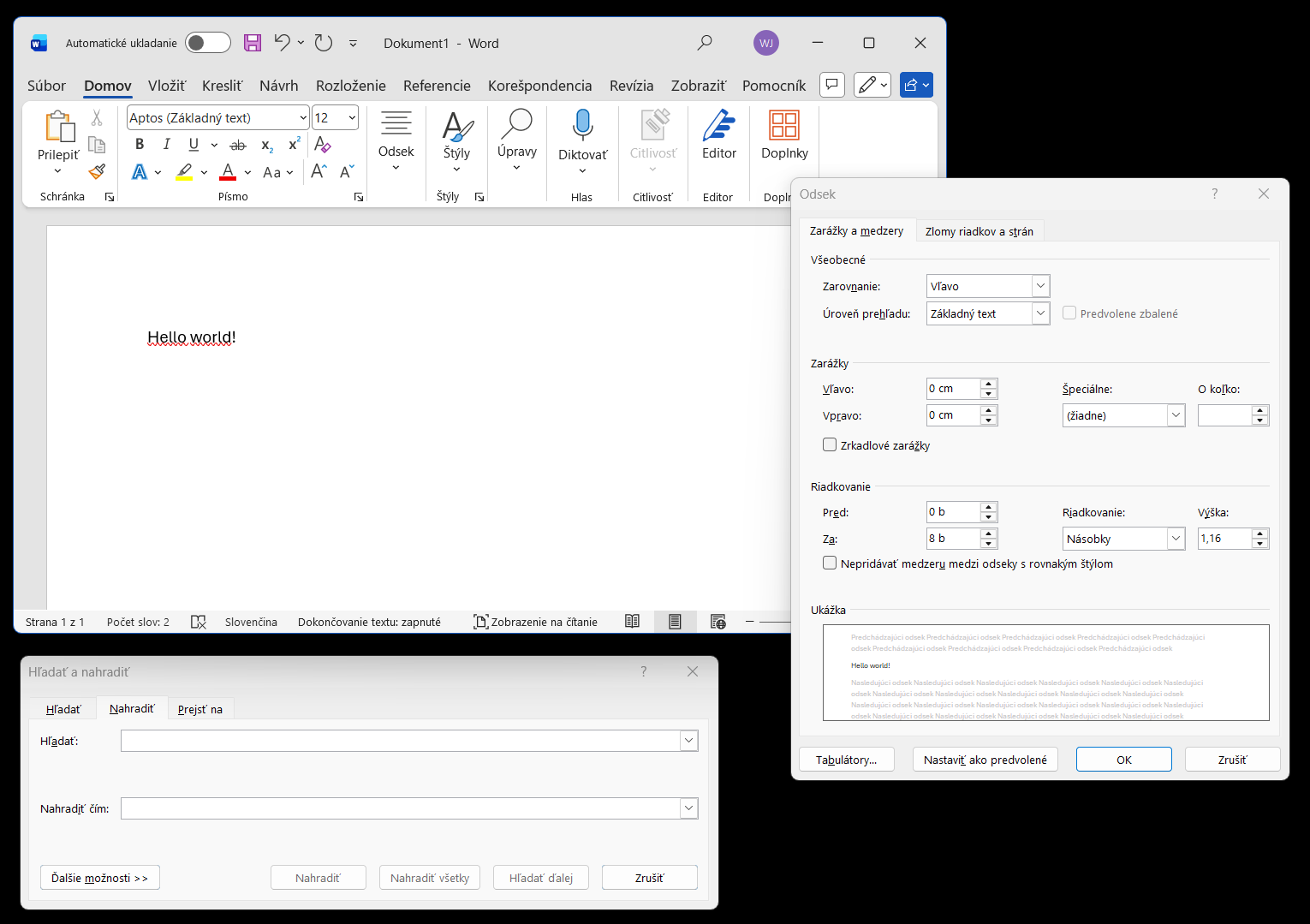Apply the yellow text highlight color
This screenshot has width=1310, height=924.
[x=184, y=172]
